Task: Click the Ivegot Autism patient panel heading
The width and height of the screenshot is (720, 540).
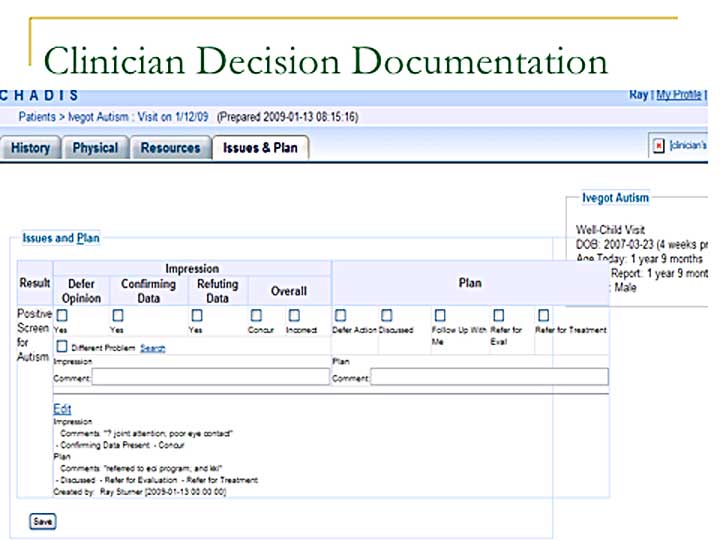Action: click(615, 198)
